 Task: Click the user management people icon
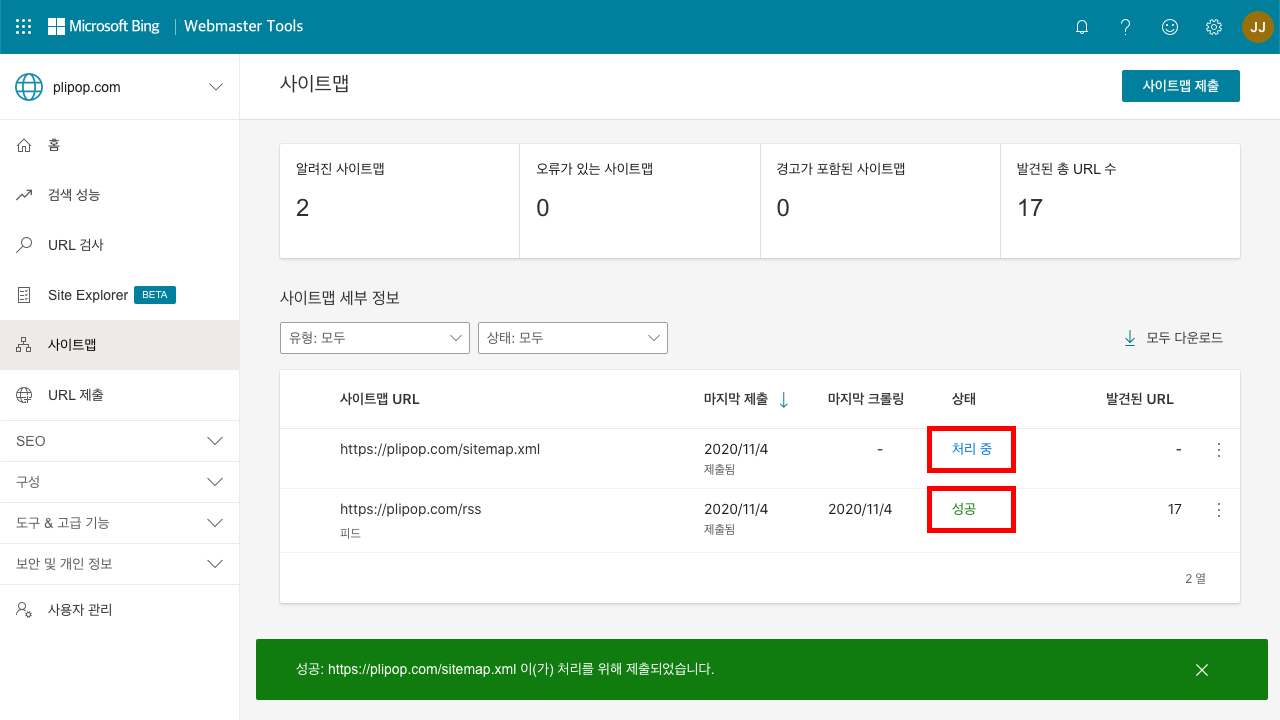coord(25,609)
